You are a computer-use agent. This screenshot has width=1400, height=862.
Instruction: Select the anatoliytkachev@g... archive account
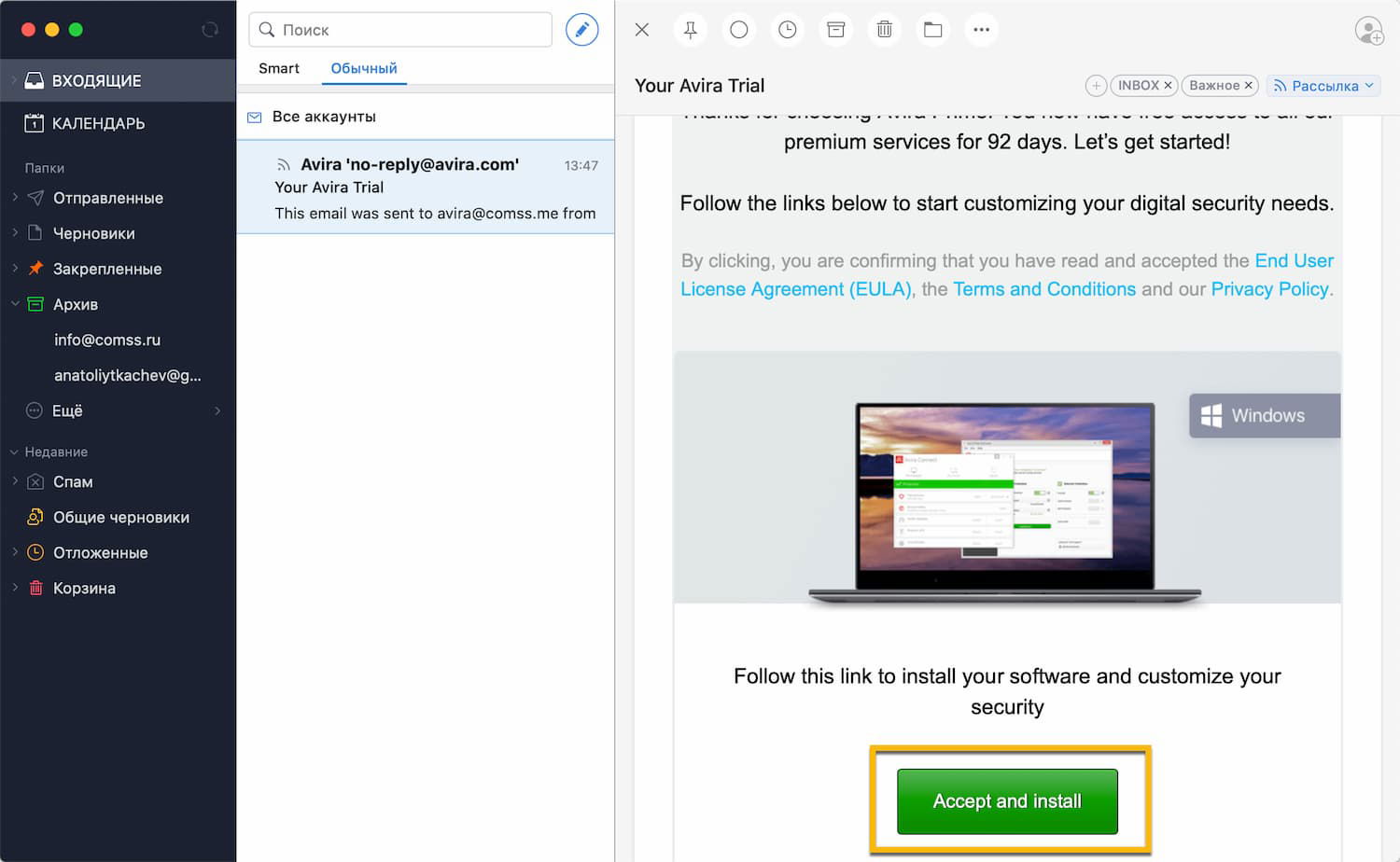128,375
